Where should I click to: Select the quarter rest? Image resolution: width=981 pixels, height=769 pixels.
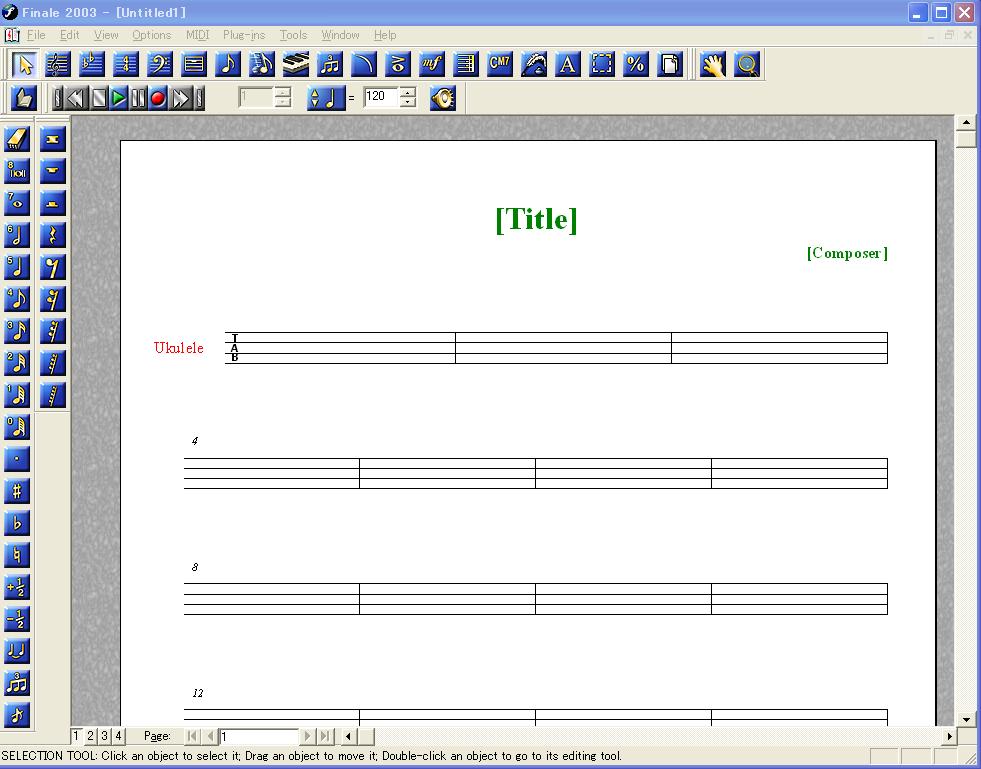point(53,235)
